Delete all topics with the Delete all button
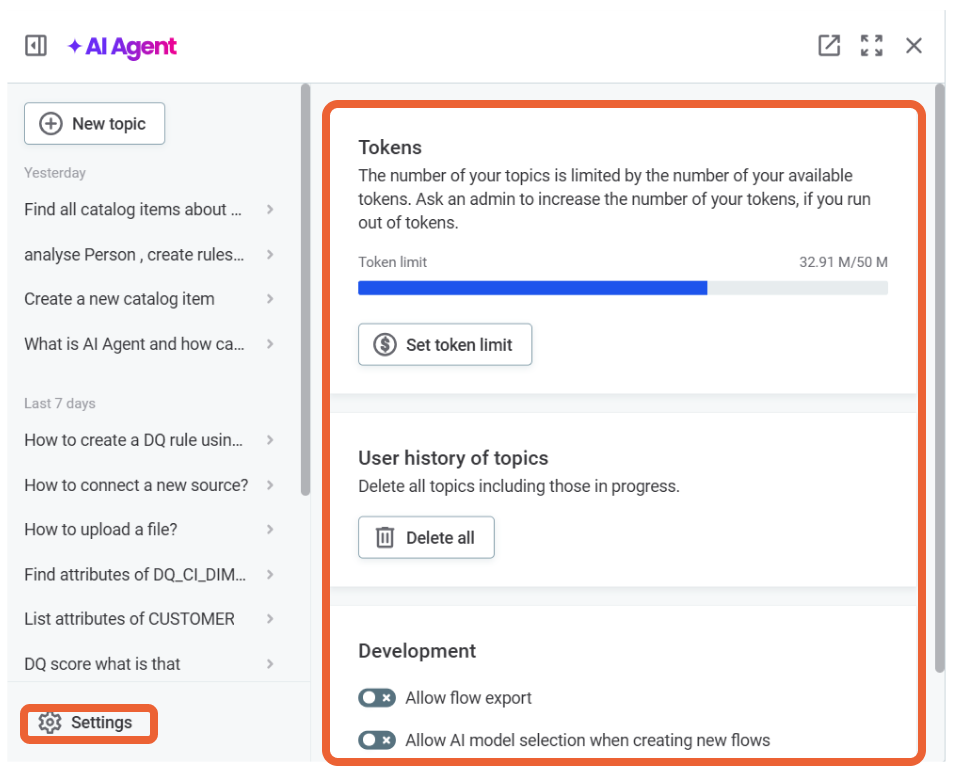 (x=426, y=537)
